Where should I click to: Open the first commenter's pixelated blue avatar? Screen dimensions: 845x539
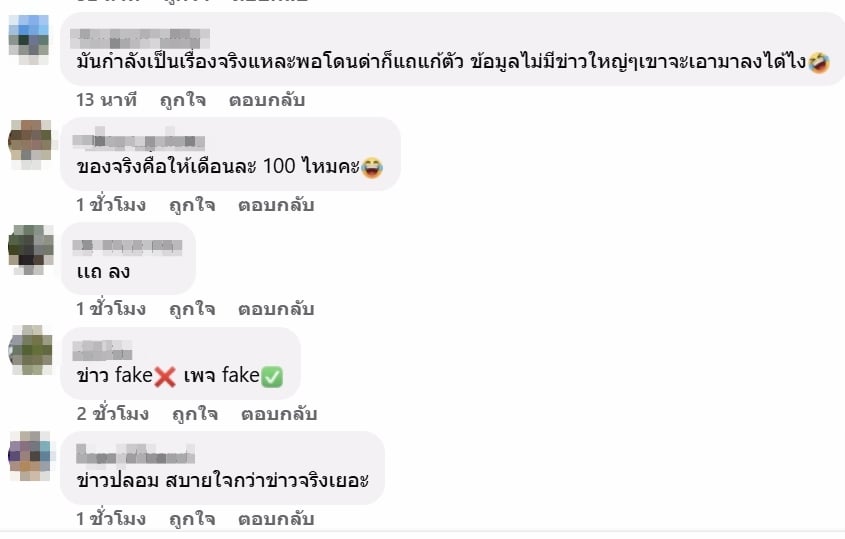29,39
